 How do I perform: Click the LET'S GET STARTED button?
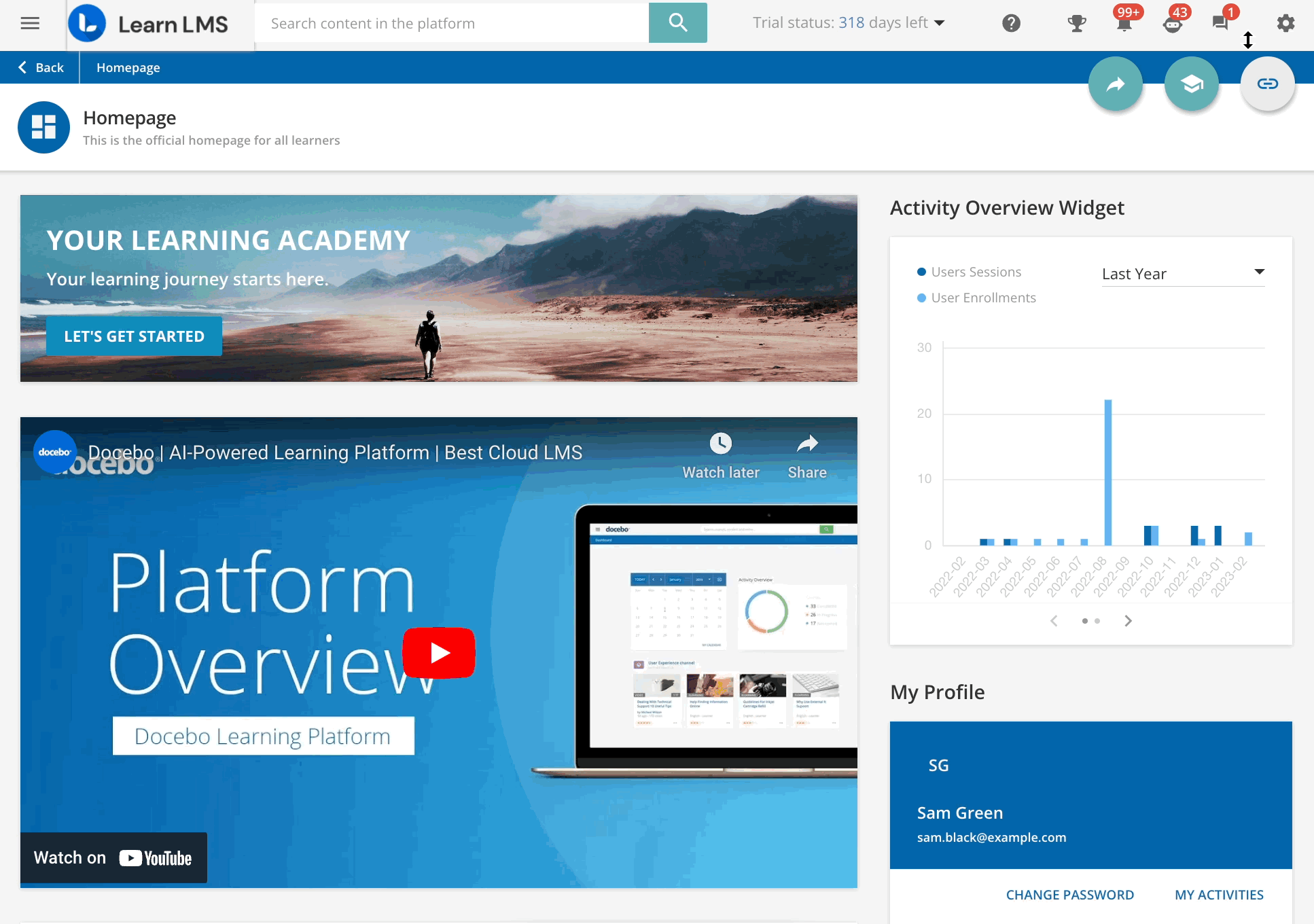(x=134, y=336)
